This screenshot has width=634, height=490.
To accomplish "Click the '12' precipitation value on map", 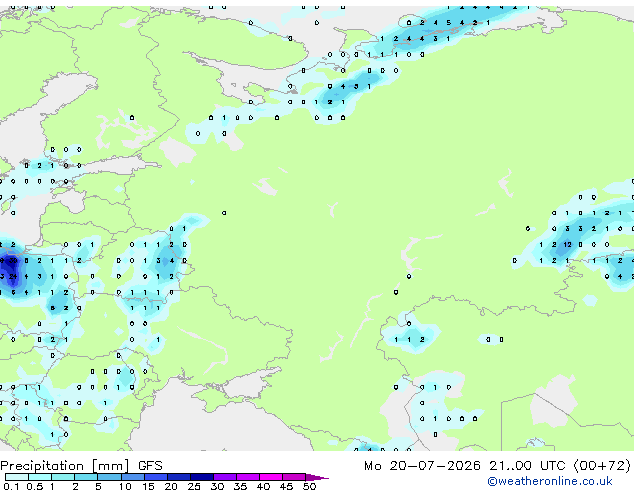I will pos(567,245).
